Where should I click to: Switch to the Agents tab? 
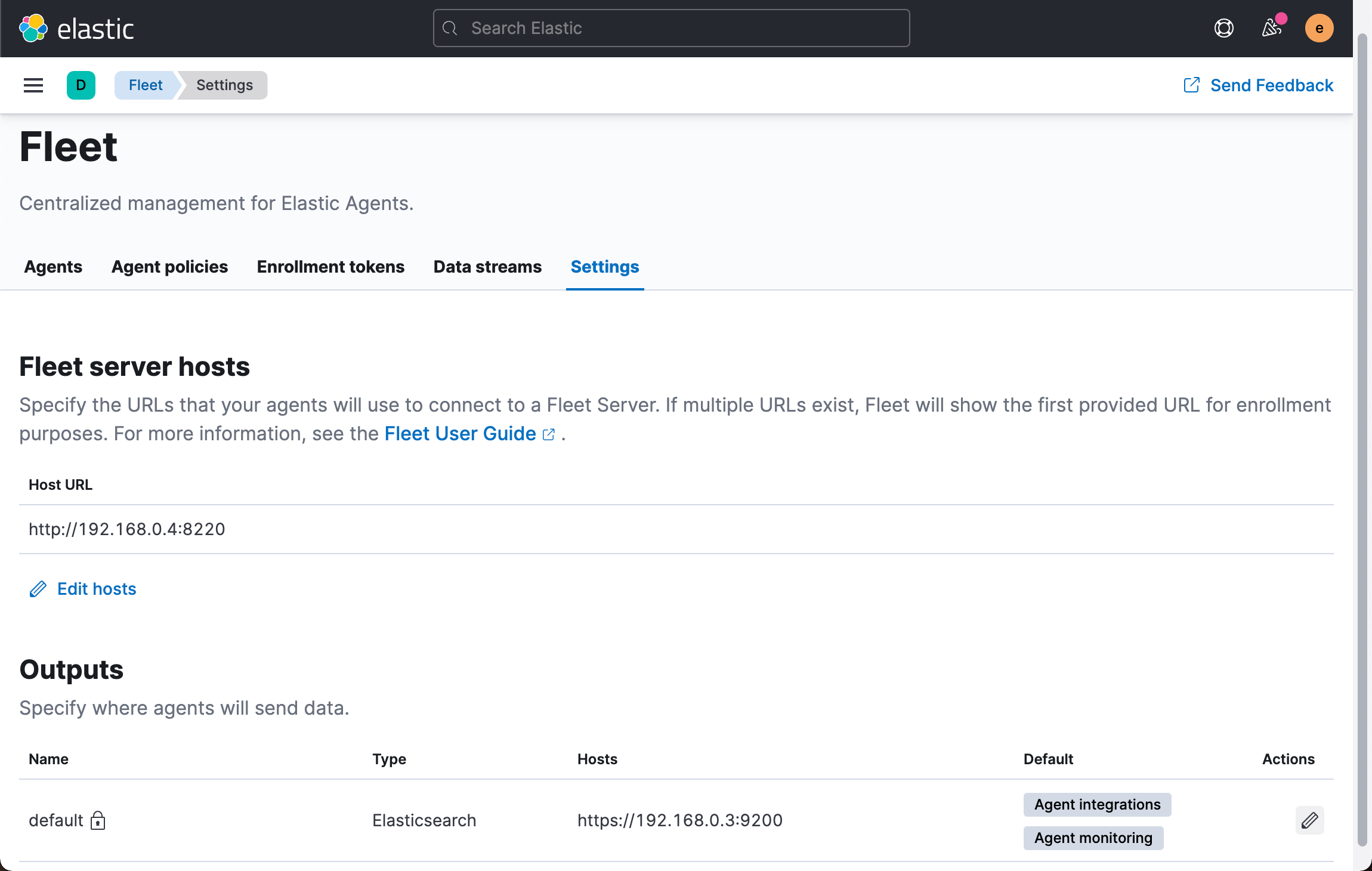click(53, 267)
